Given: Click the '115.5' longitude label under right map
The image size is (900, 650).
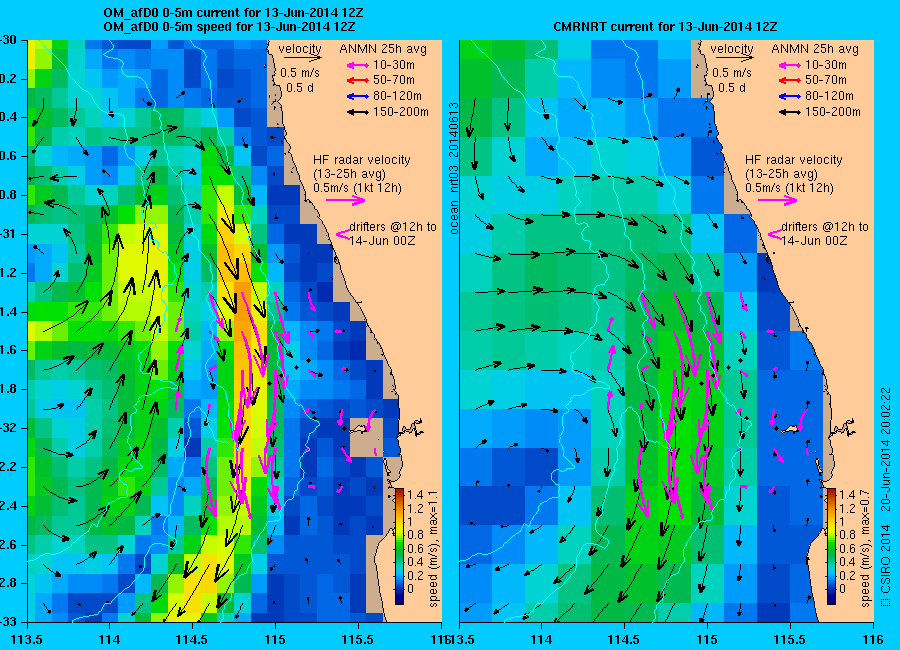Looking at the screenshot, I should 790,639.
